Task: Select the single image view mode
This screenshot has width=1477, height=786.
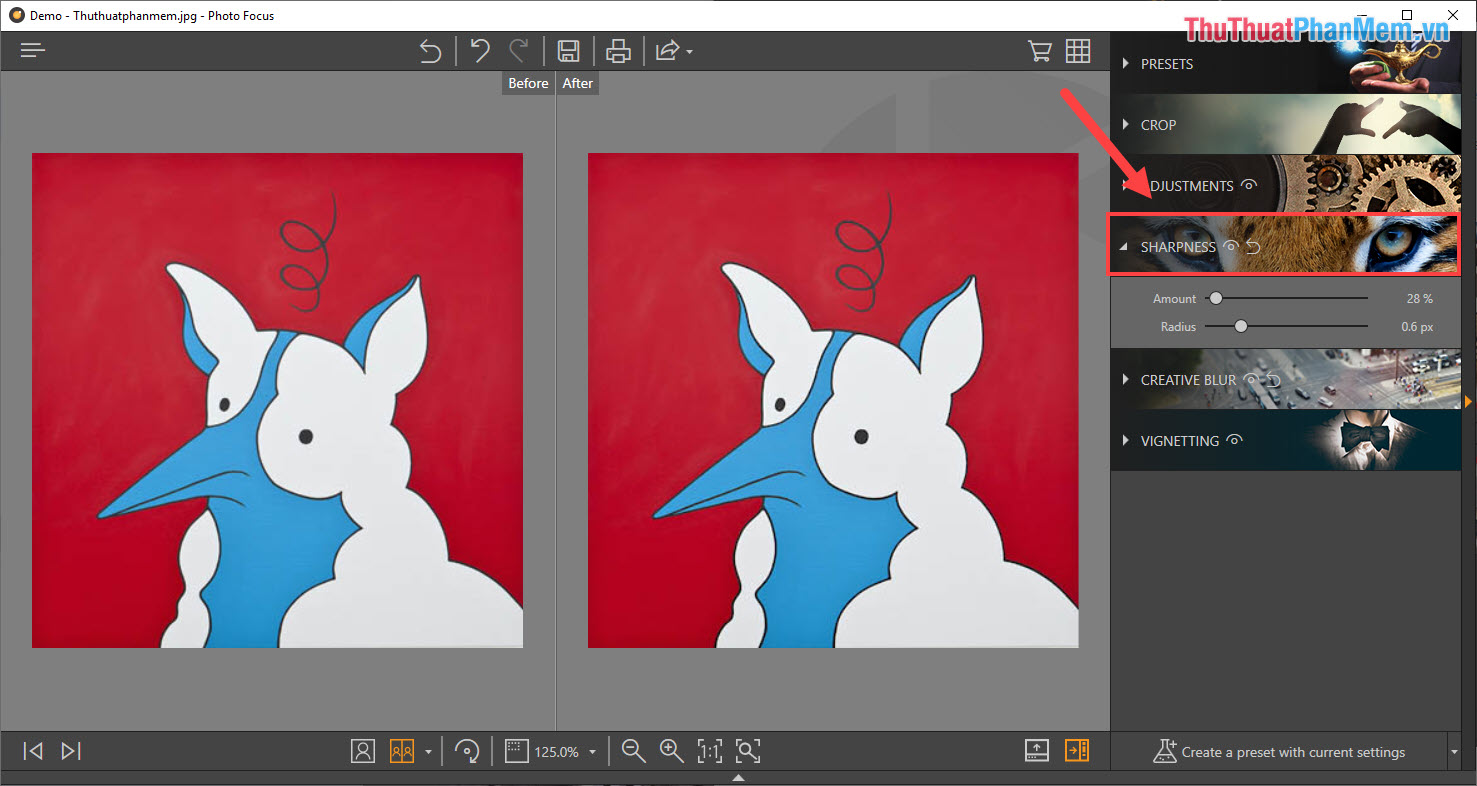Action: click(363, 751)
